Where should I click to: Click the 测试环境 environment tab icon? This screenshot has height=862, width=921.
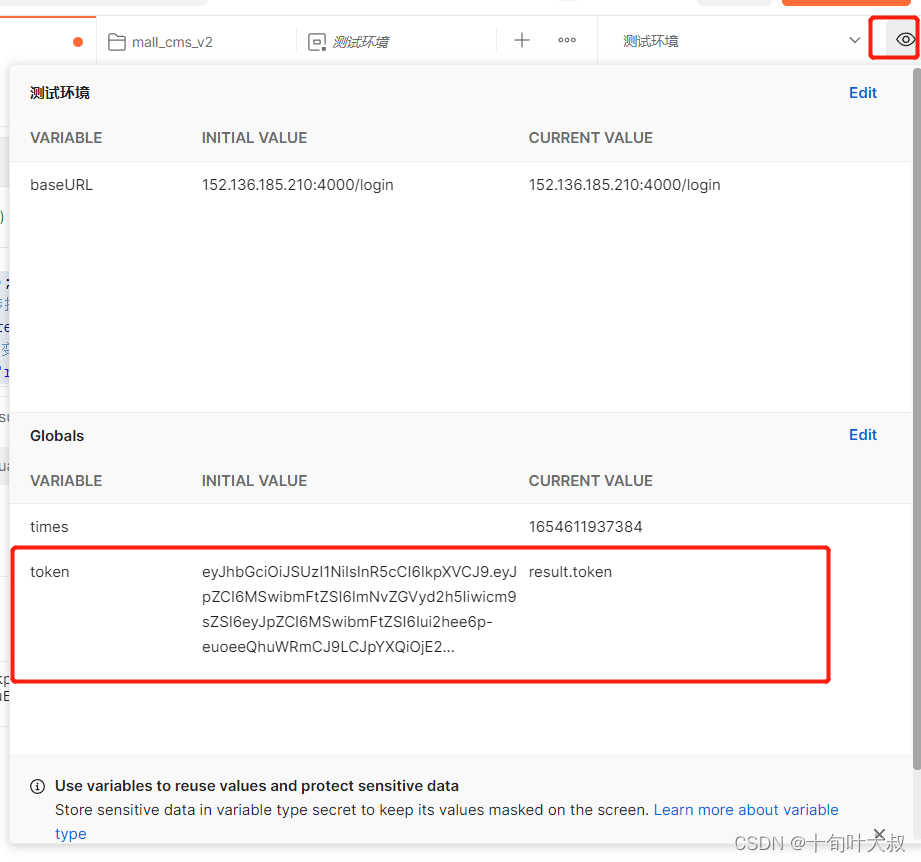317,42
